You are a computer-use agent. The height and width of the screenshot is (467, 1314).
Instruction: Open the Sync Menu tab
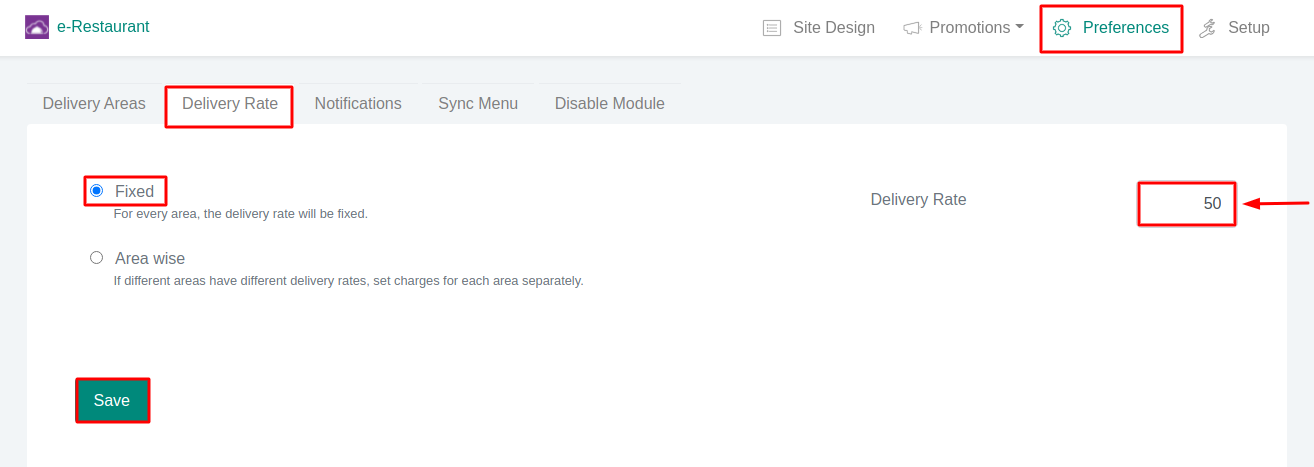(478, 104)
